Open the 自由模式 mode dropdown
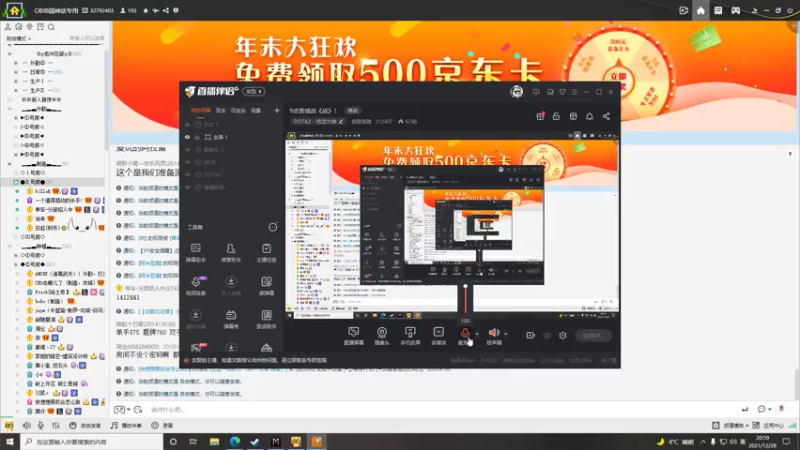 tap(18, 39)
